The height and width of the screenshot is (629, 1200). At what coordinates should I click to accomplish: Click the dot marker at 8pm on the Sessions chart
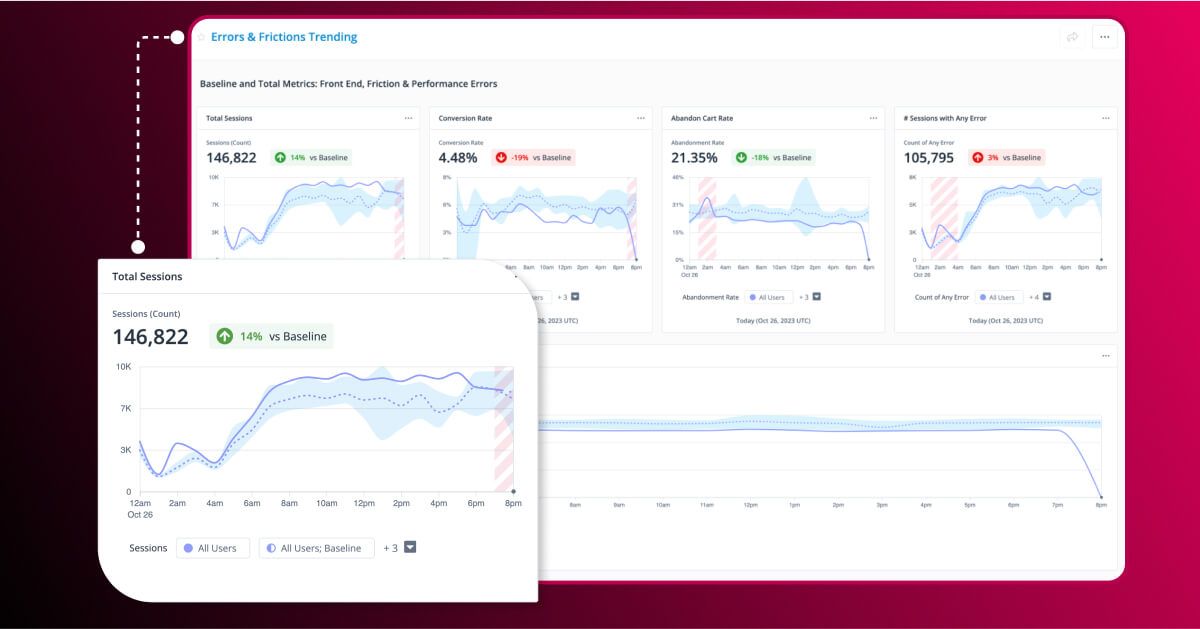click(x=512, y=490)
